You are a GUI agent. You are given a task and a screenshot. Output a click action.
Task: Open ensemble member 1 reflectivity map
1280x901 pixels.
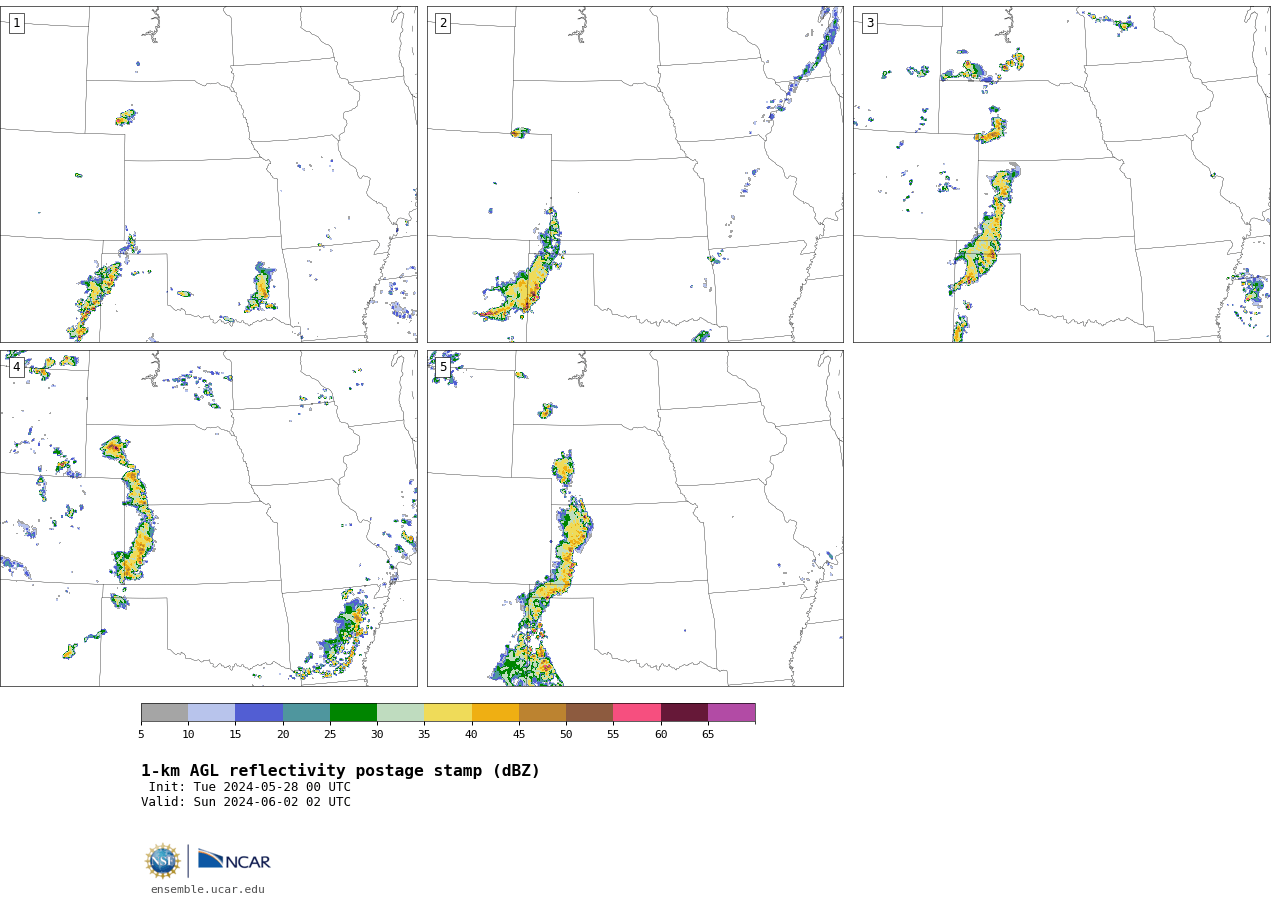(208, 175)
